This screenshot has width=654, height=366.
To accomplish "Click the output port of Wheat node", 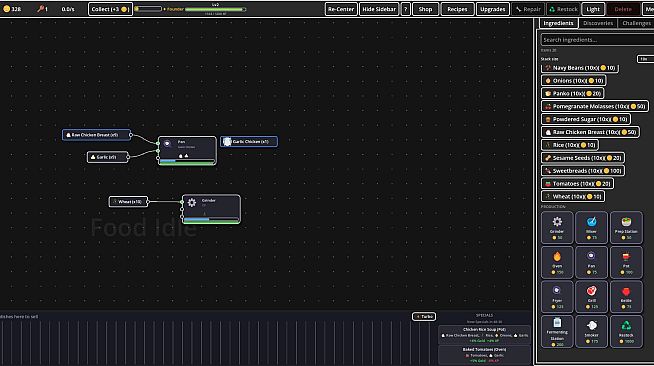I will (148, 201).
